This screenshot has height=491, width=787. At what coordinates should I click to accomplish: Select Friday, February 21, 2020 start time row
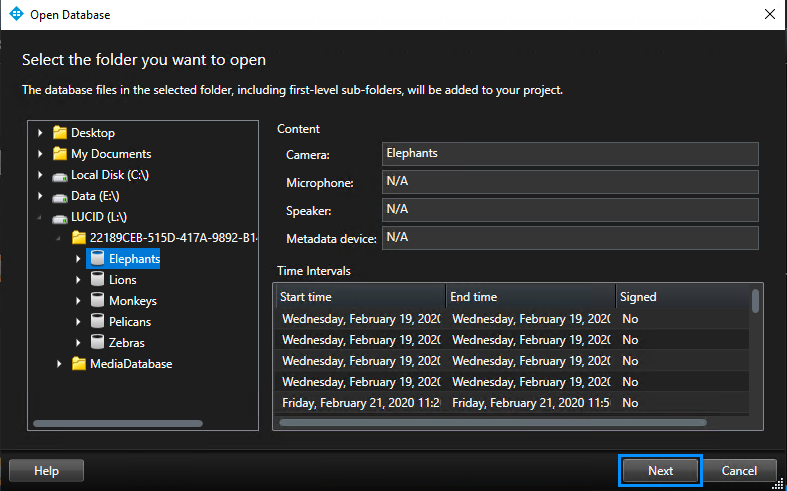click(360, 403)
